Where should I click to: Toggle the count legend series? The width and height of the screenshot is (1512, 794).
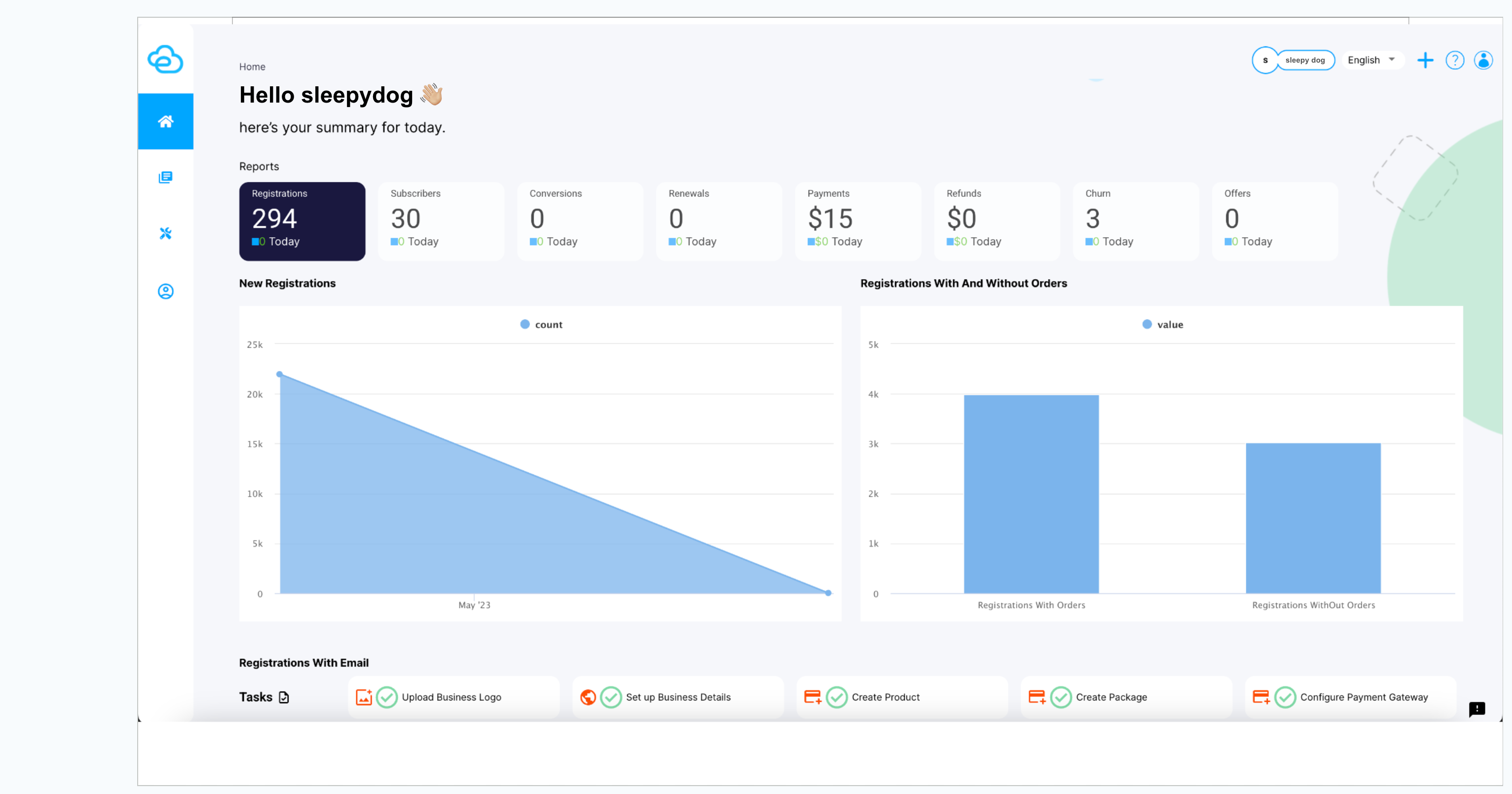[x=541, y=325]
